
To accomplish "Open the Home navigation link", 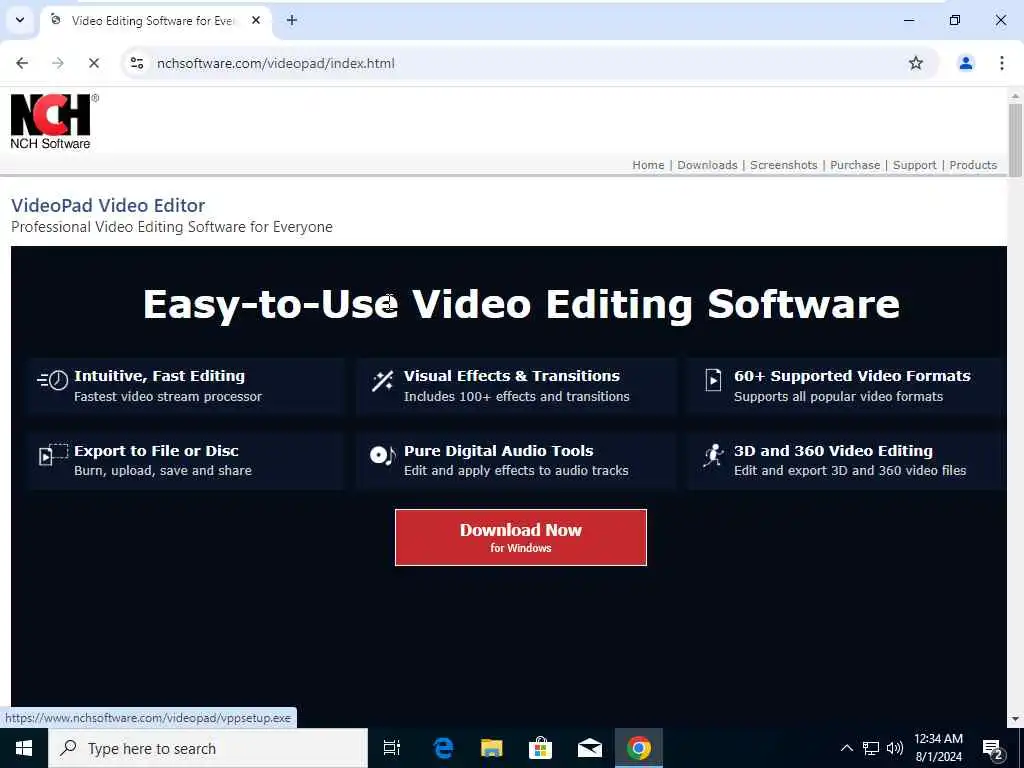I will [x=648, y=165].
